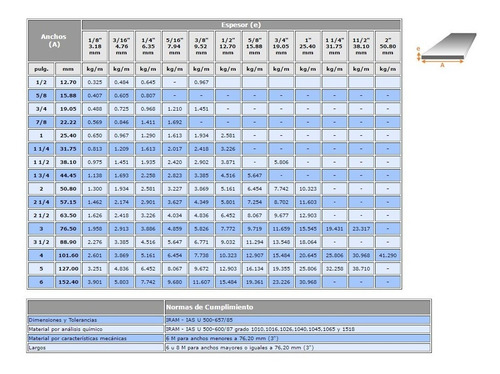Click 'Material por características mecánicas' label
The height and width of the screenshot is (374, 500).
pyautogui.click(x=96, y=338)
